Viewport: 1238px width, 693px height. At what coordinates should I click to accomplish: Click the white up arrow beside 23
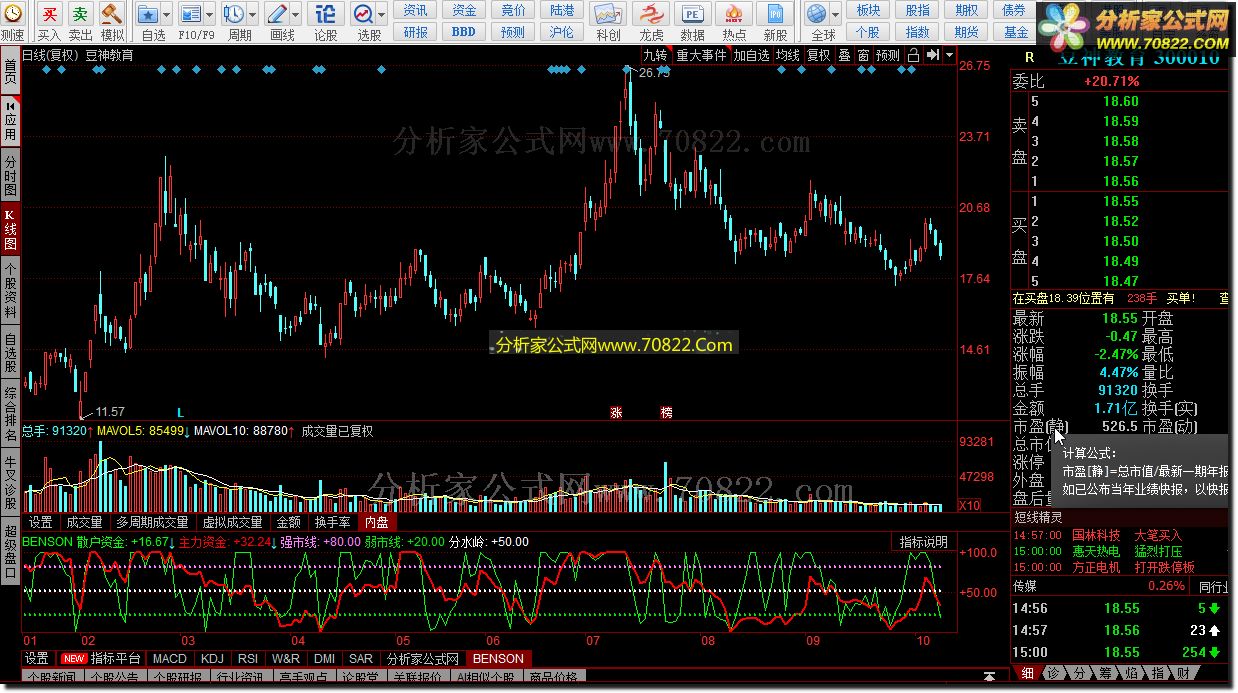coord(1213,630)
